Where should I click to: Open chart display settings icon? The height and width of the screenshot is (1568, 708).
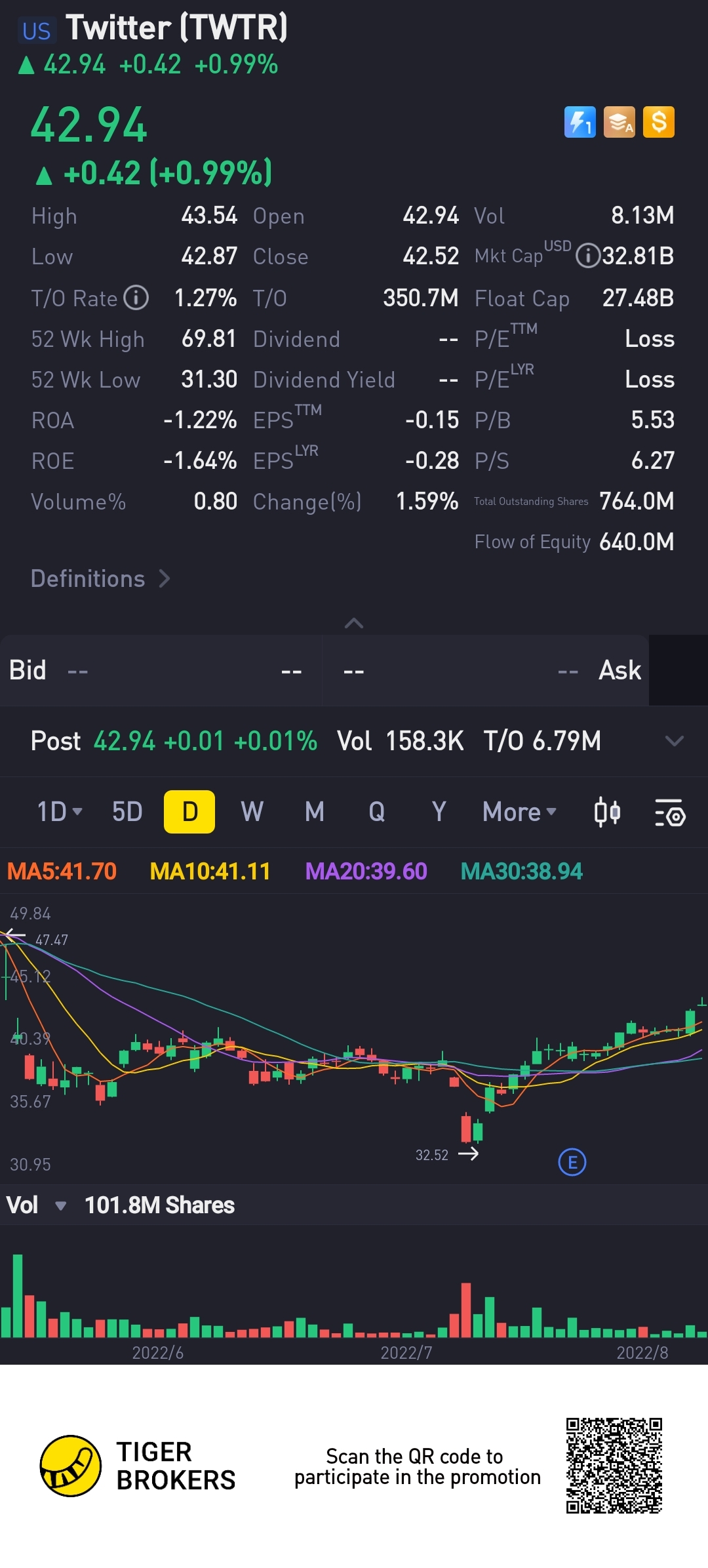click(x=670, y=812)
